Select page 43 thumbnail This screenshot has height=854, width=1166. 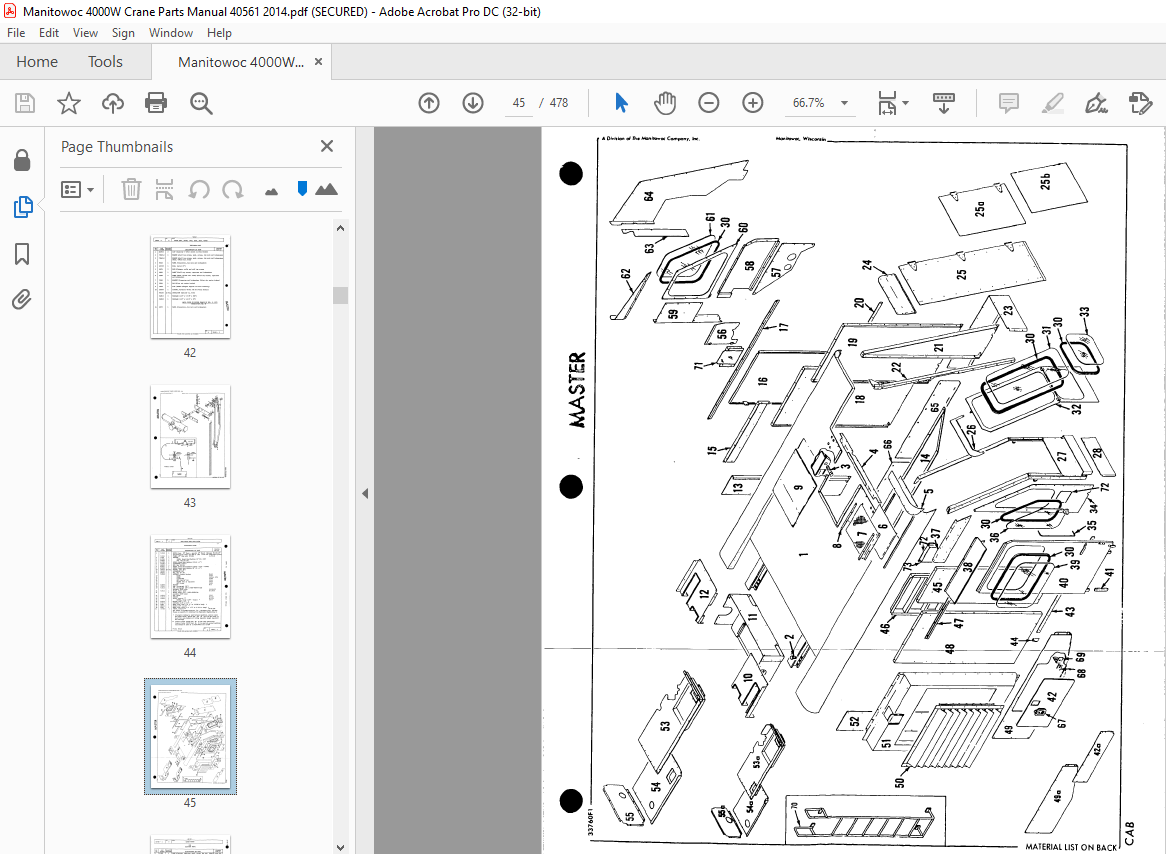pos(190,437)
